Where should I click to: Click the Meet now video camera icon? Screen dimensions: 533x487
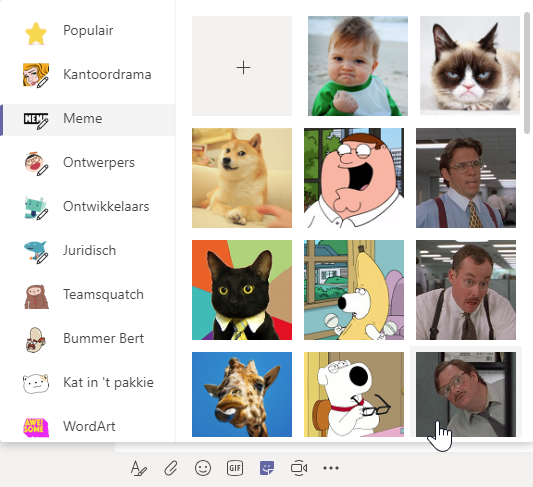[x=299, y=468]
